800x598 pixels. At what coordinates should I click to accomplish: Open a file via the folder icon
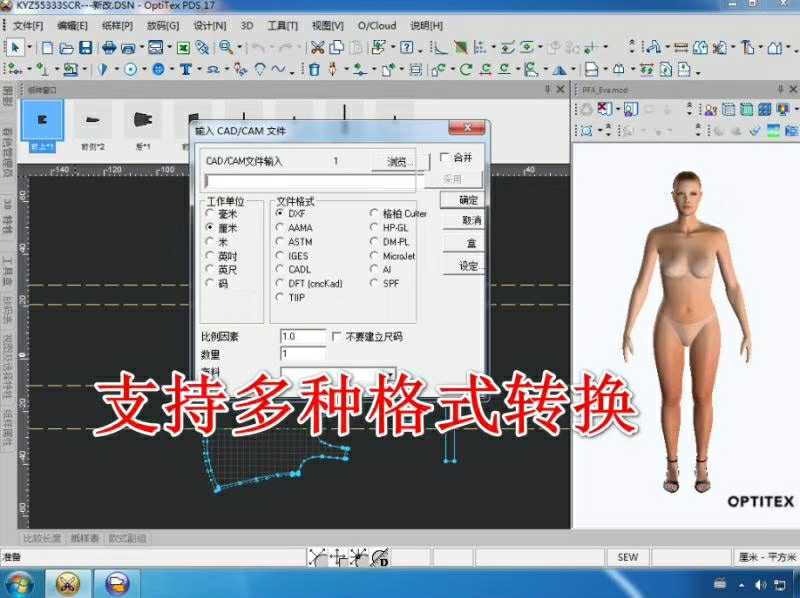tap(66, 48)
